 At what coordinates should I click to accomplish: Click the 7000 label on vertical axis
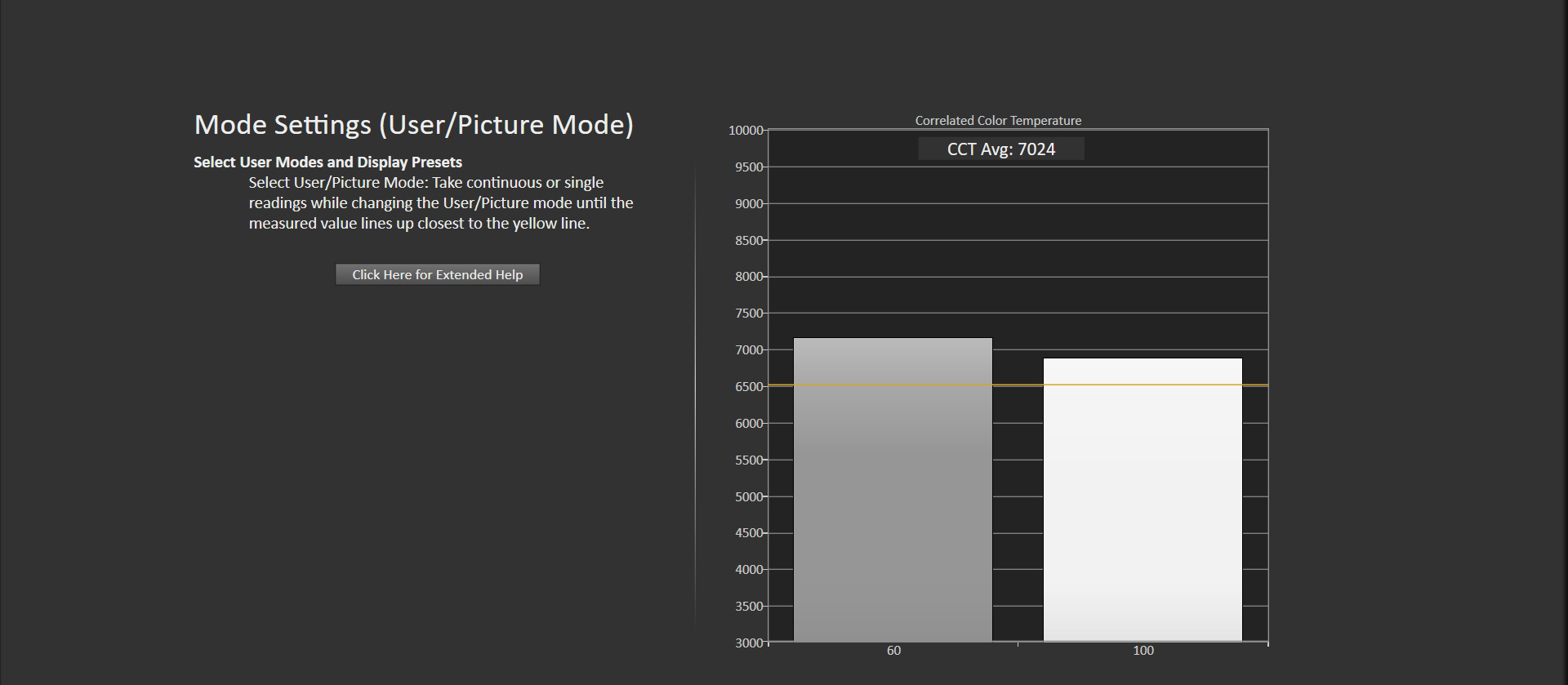pyautogui.click(x=748, y=350)
